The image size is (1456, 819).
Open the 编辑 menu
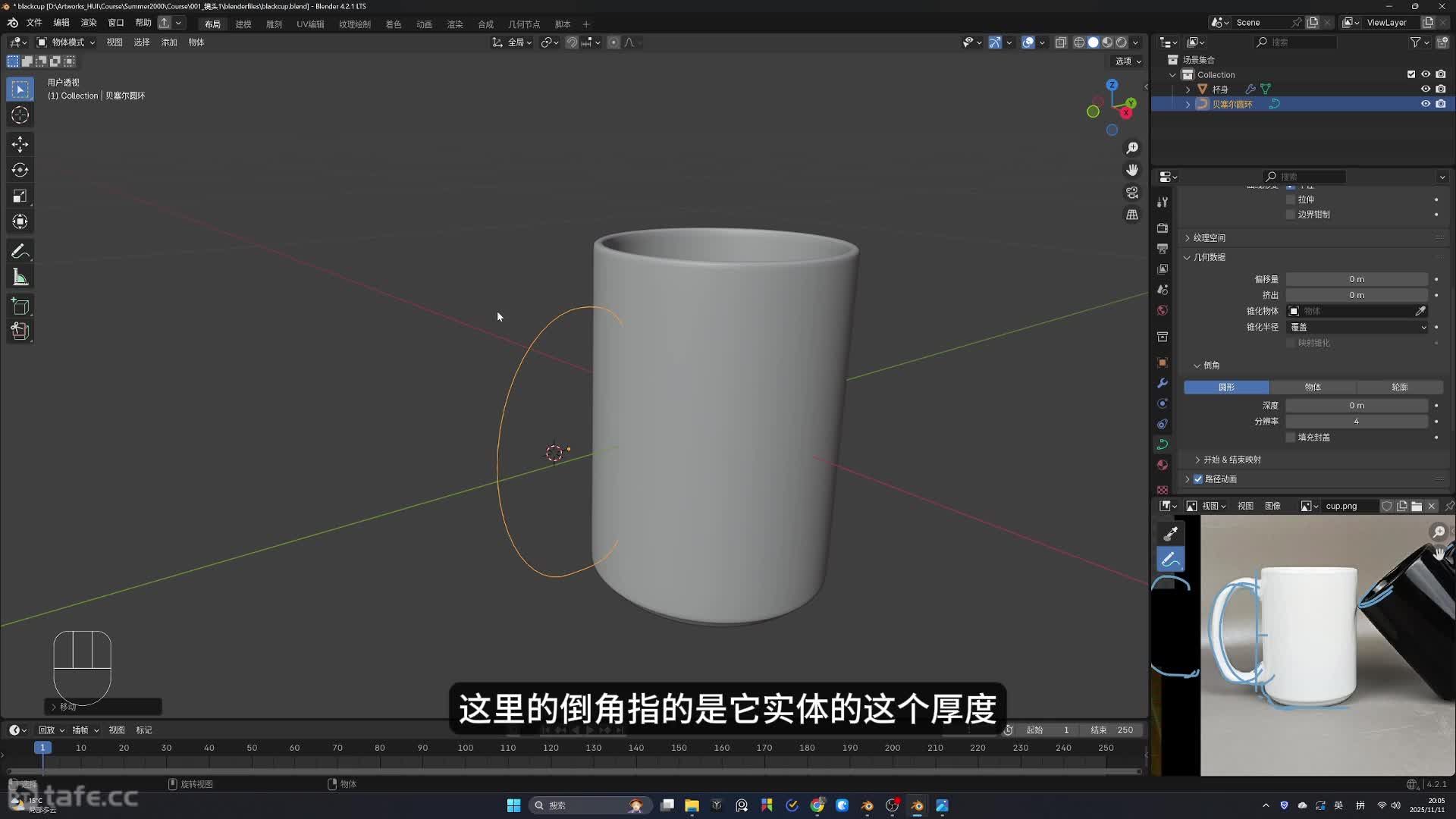click(x=61, y=23)
